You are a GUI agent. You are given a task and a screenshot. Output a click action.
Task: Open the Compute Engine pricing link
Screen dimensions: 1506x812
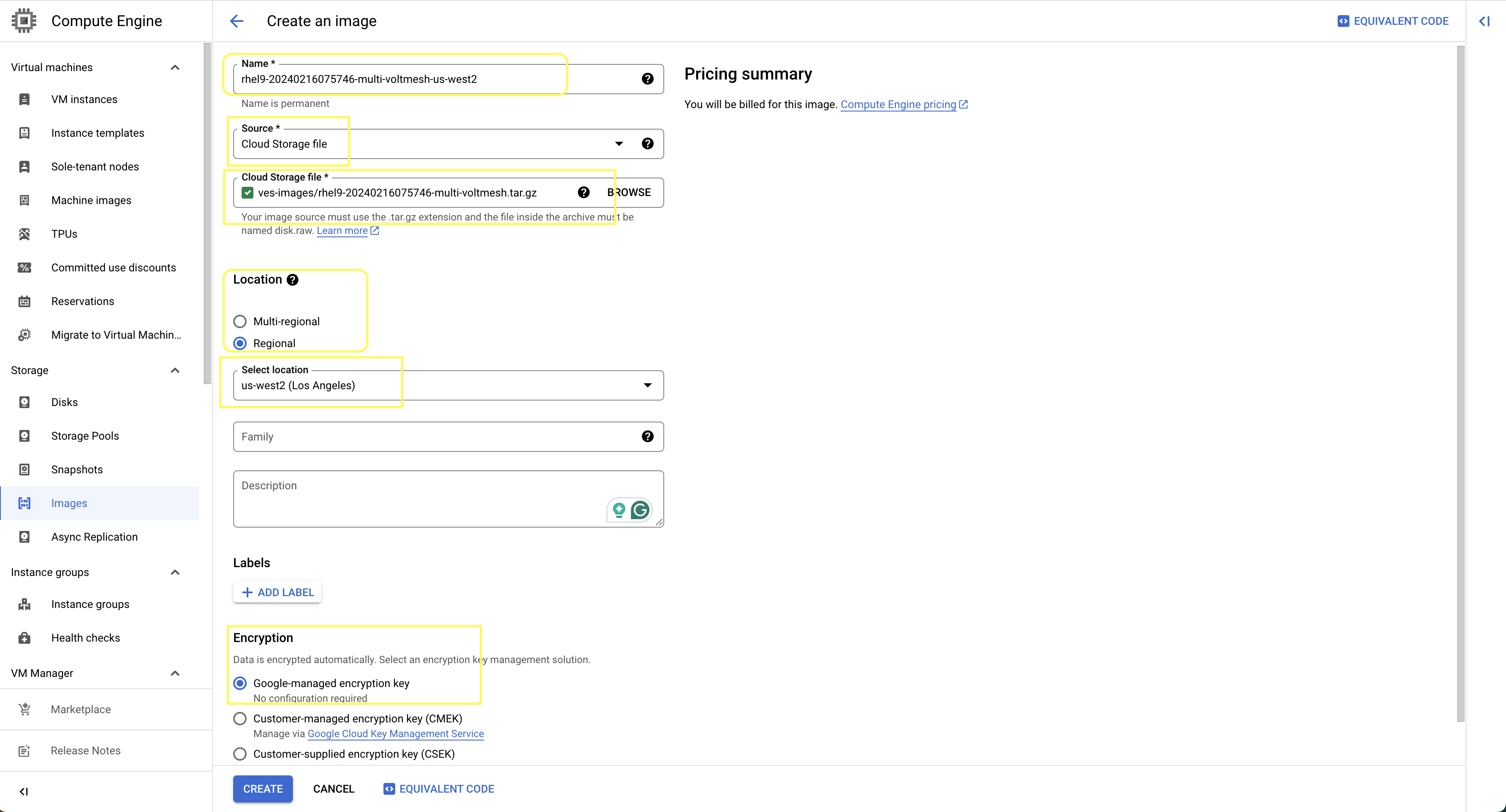tap(898, 105)
